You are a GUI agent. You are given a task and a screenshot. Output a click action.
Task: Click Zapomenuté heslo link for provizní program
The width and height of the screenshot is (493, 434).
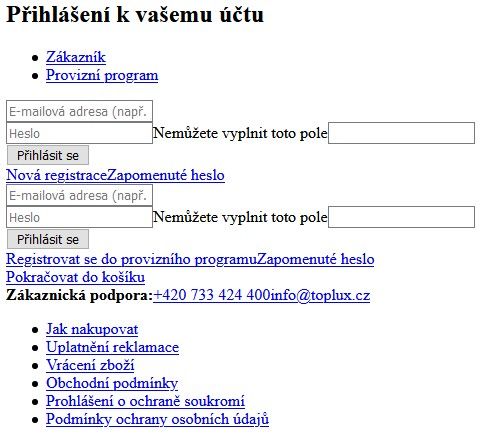coord(315,259)
